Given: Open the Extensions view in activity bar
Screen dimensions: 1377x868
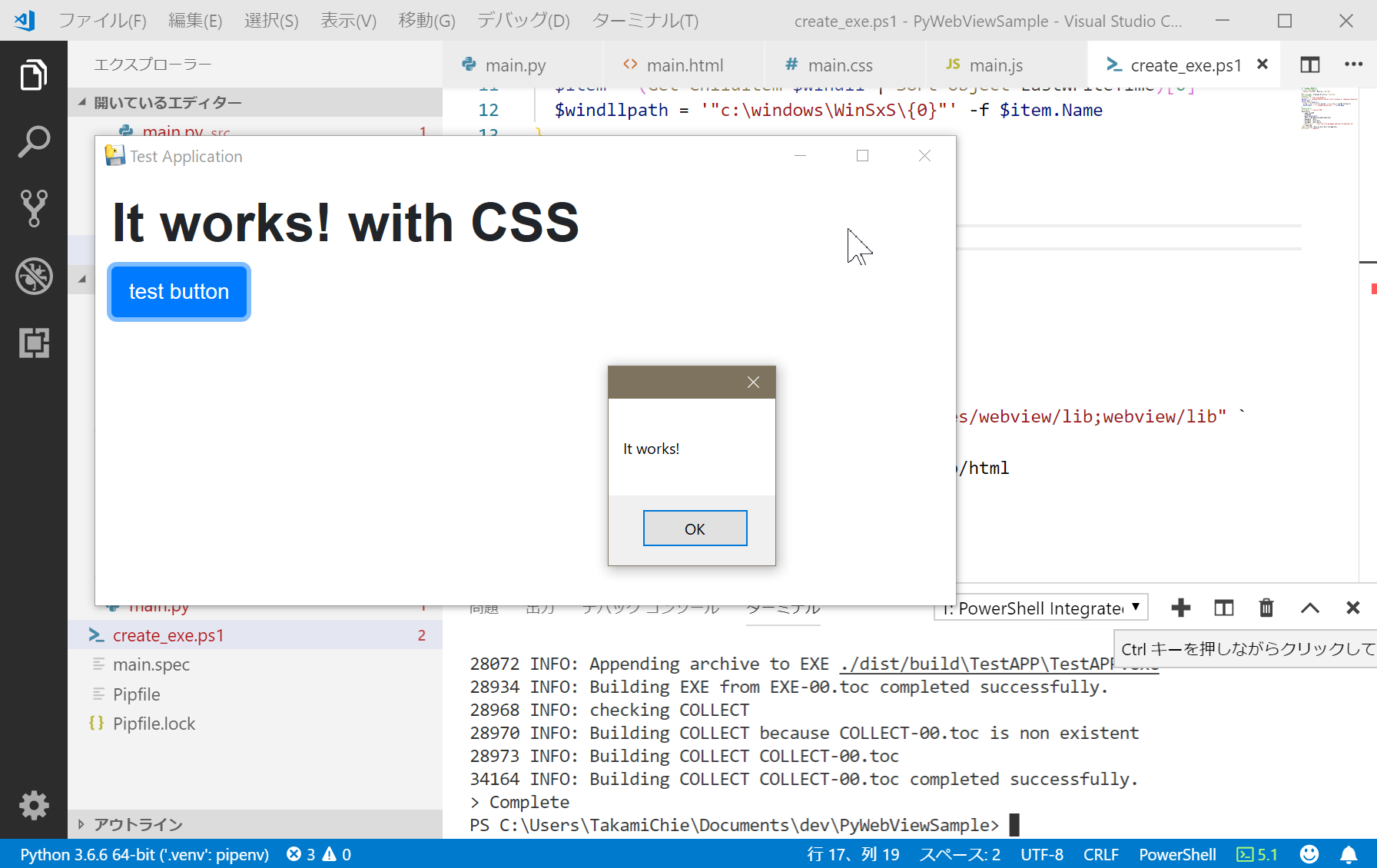Looking at the screenshot, I should tap(33, 343).
